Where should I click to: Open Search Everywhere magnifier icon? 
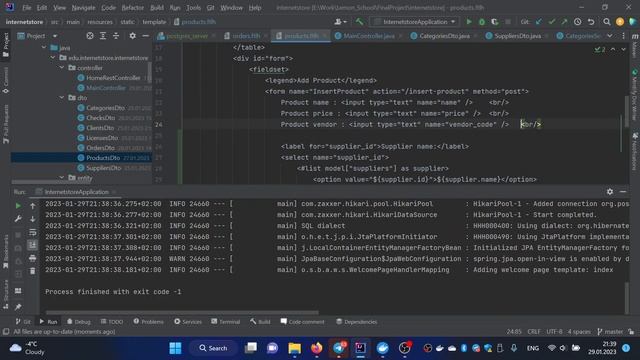point(607,22)
